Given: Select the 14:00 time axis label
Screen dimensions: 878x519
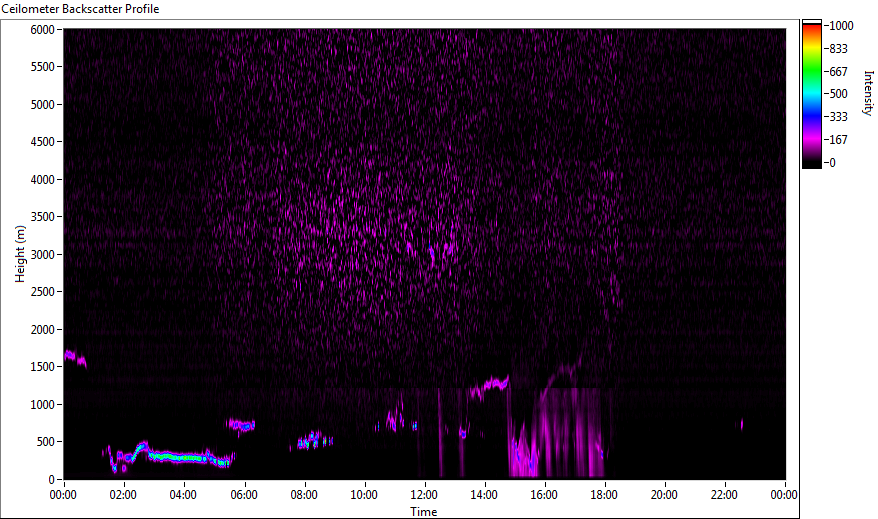Looking at the screenshot, I should point(484,495).
